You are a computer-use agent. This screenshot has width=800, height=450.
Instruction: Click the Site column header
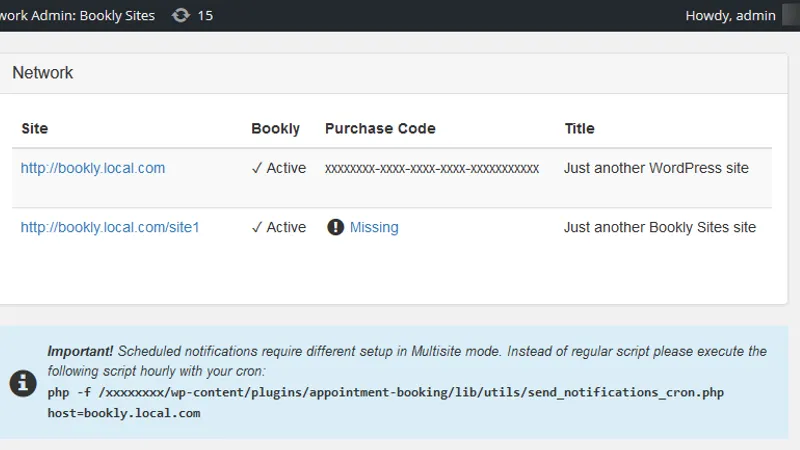[x=35, y=129]
